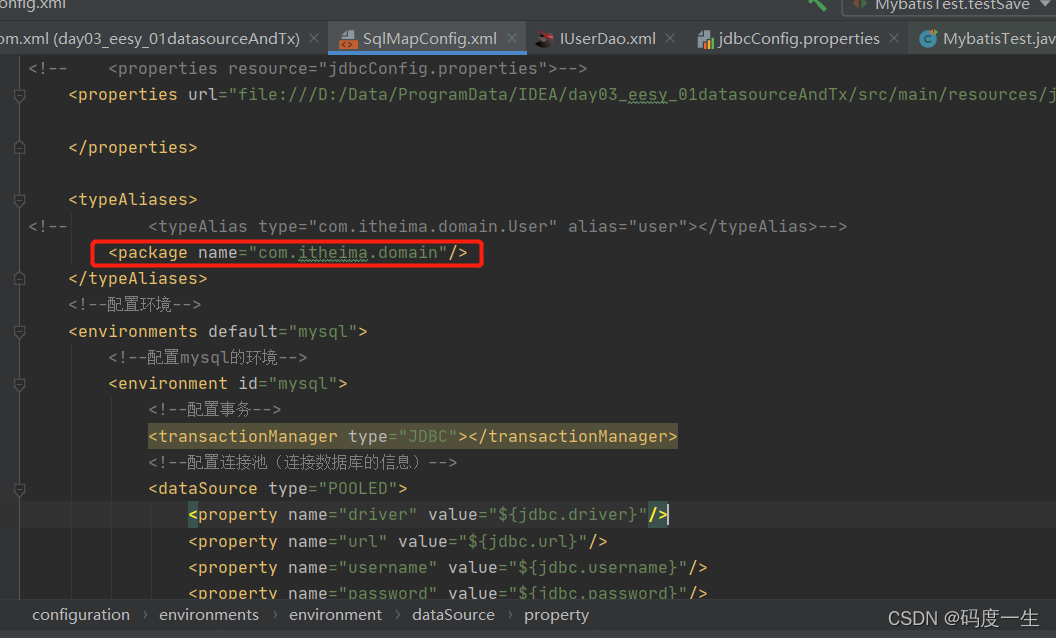Click the IUserDao.xml file icon
Image resolution: width=1056 pixels, height=638 pixels.
coord(544,39)
